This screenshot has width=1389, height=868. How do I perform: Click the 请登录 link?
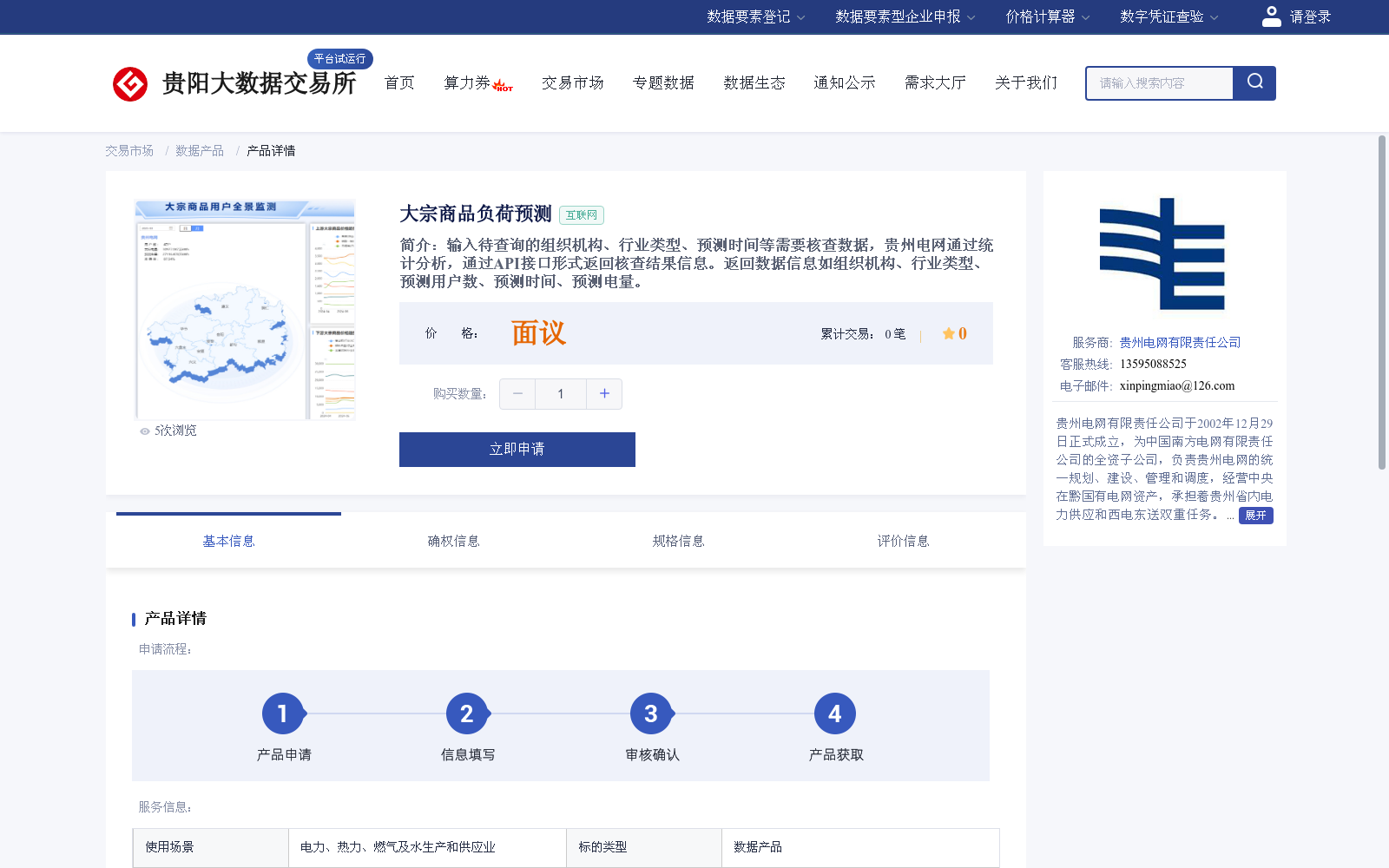click(1310, 16)
